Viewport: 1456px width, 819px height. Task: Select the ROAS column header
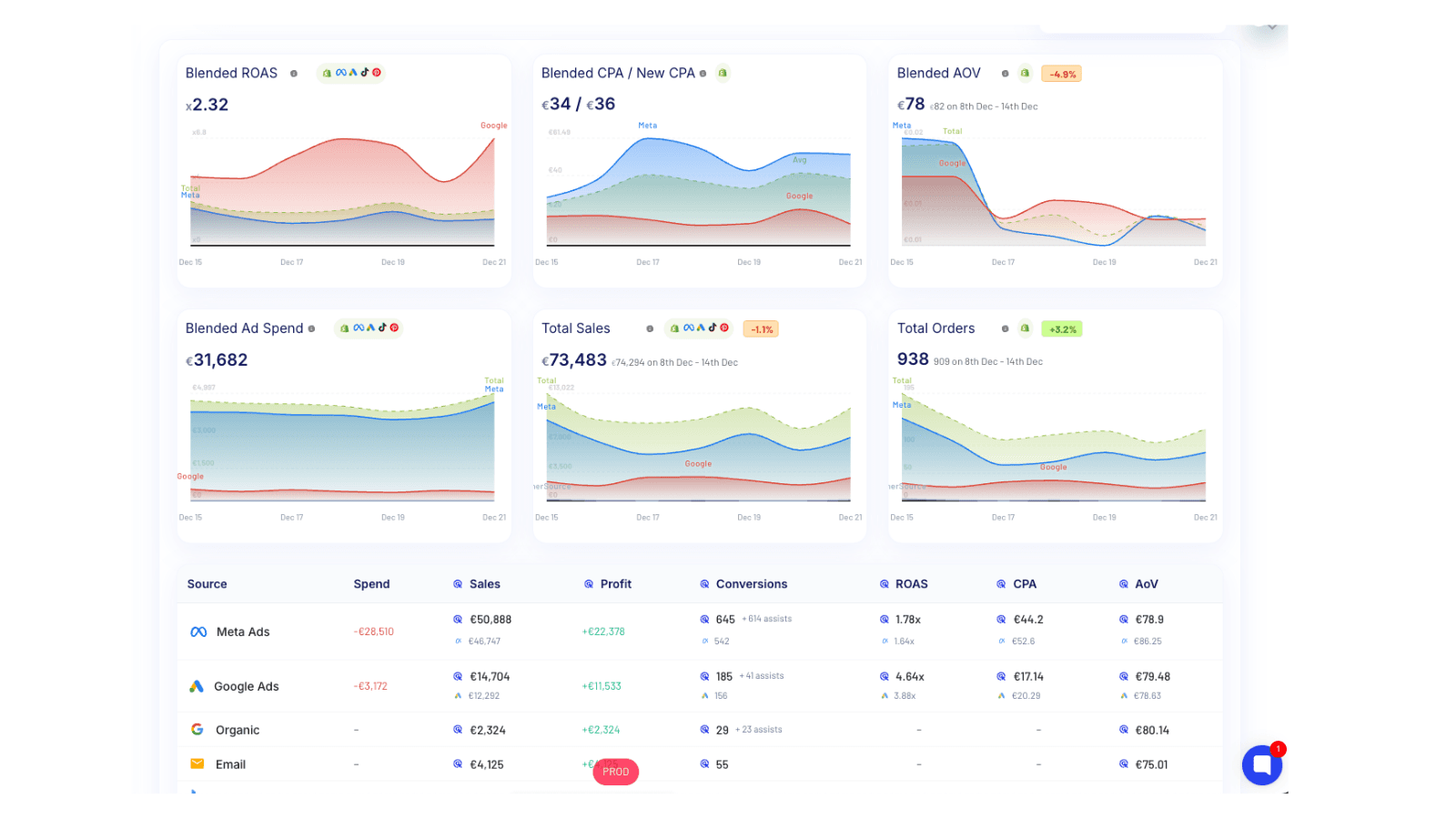[x=914, y=583]
